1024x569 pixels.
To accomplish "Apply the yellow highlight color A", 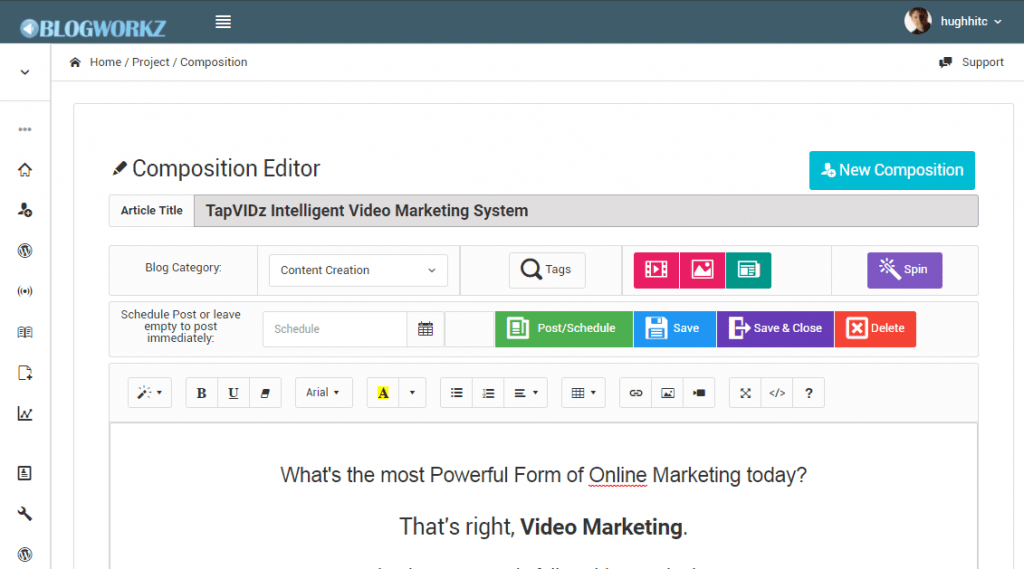I will pos(383,393).
